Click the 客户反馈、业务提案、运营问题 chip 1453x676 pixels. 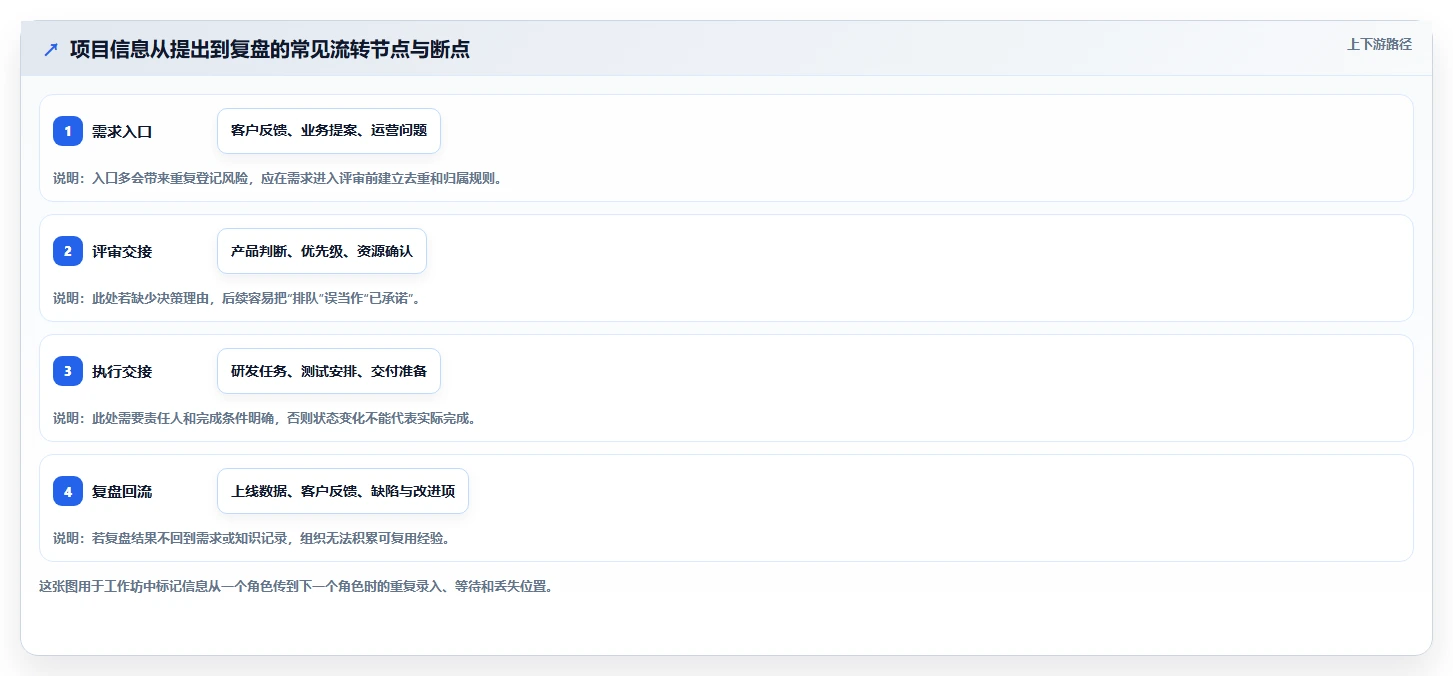(329, 131)
